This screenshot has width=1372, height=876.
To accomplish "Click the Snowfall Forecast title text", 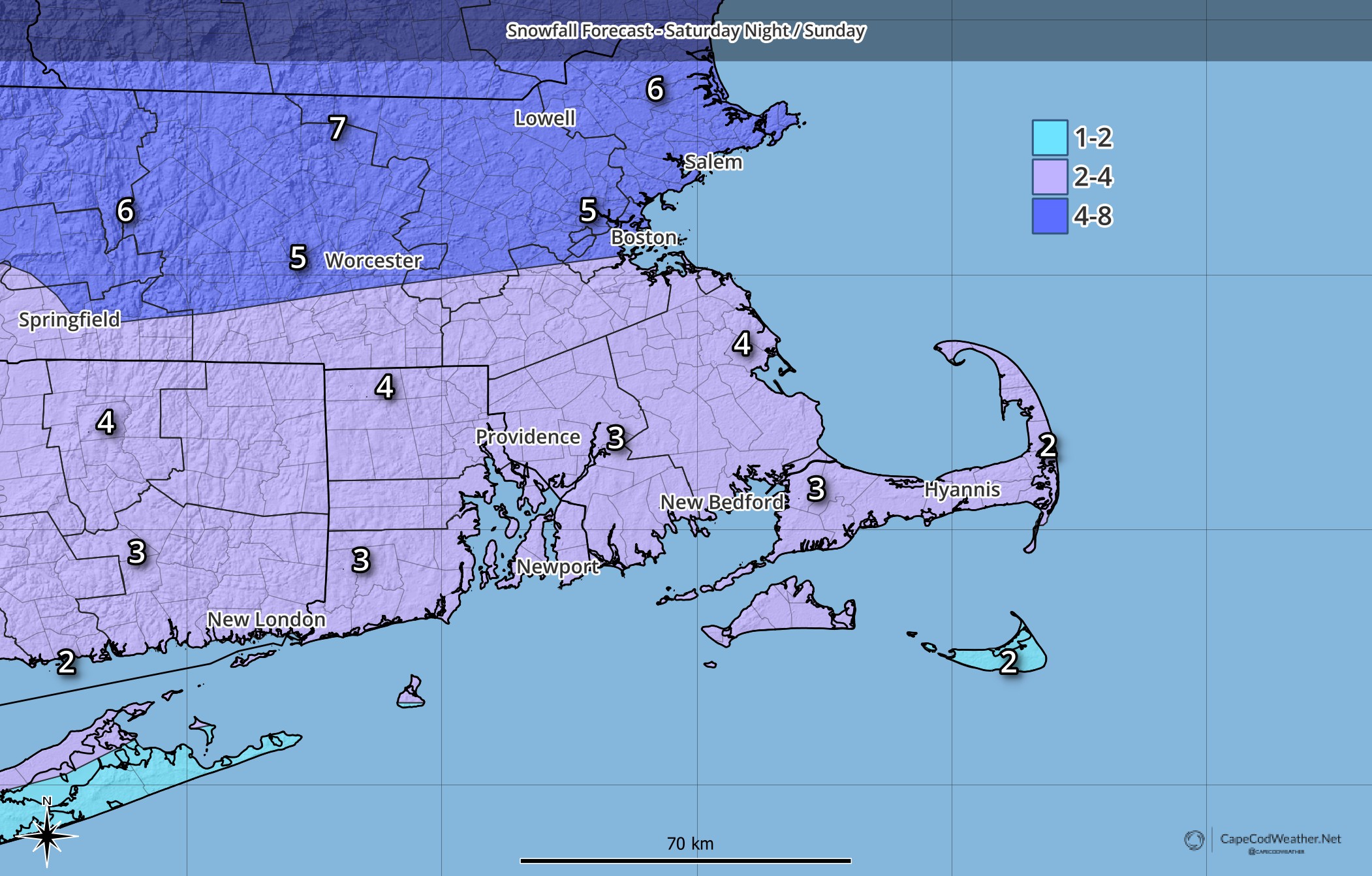I will click(x=686, y=31).
